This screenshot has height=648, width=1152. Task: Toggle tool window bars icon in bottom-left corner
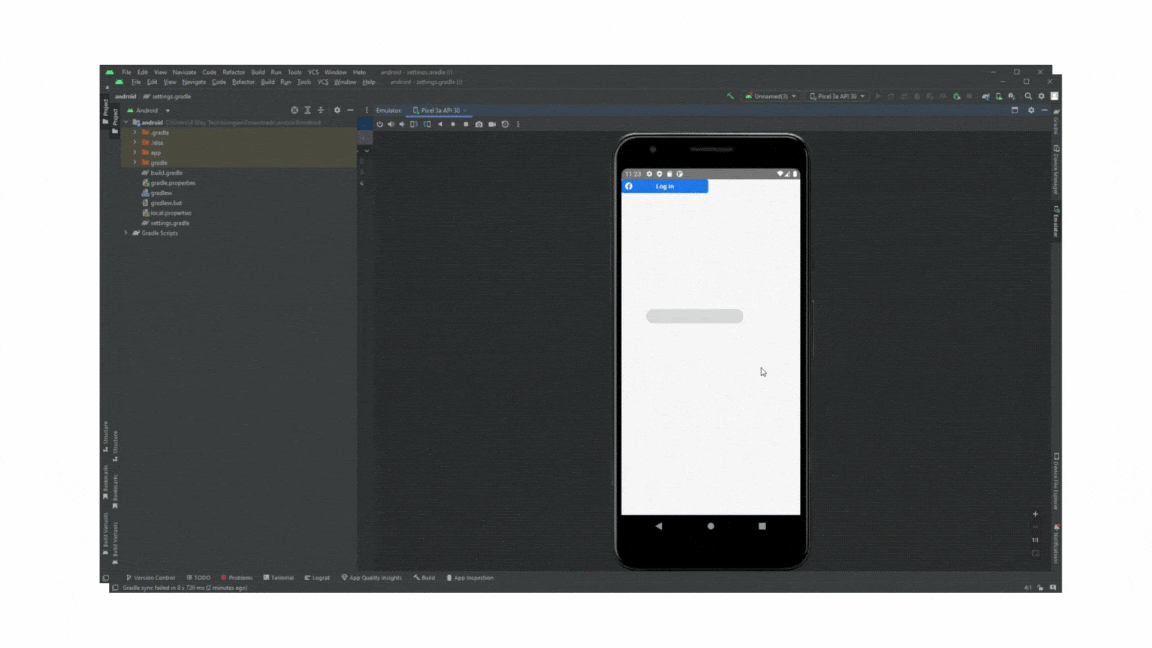115,588
